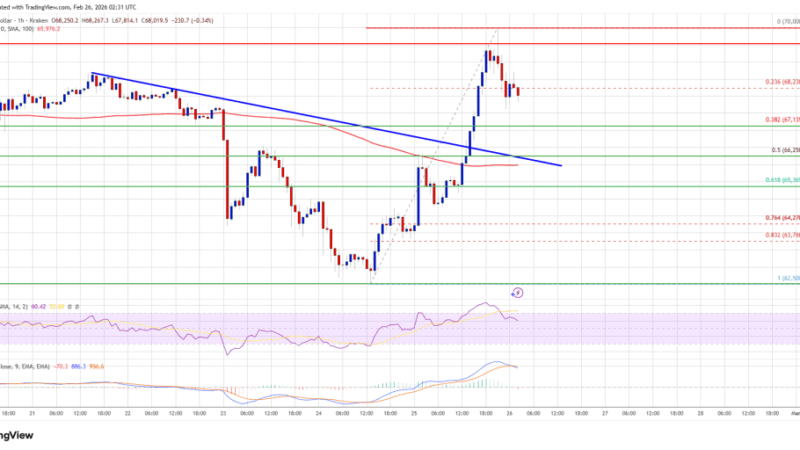This screenshot has width=800, height=450.
Task: Click the open price O68,250.2
Action: pos(65,21)
